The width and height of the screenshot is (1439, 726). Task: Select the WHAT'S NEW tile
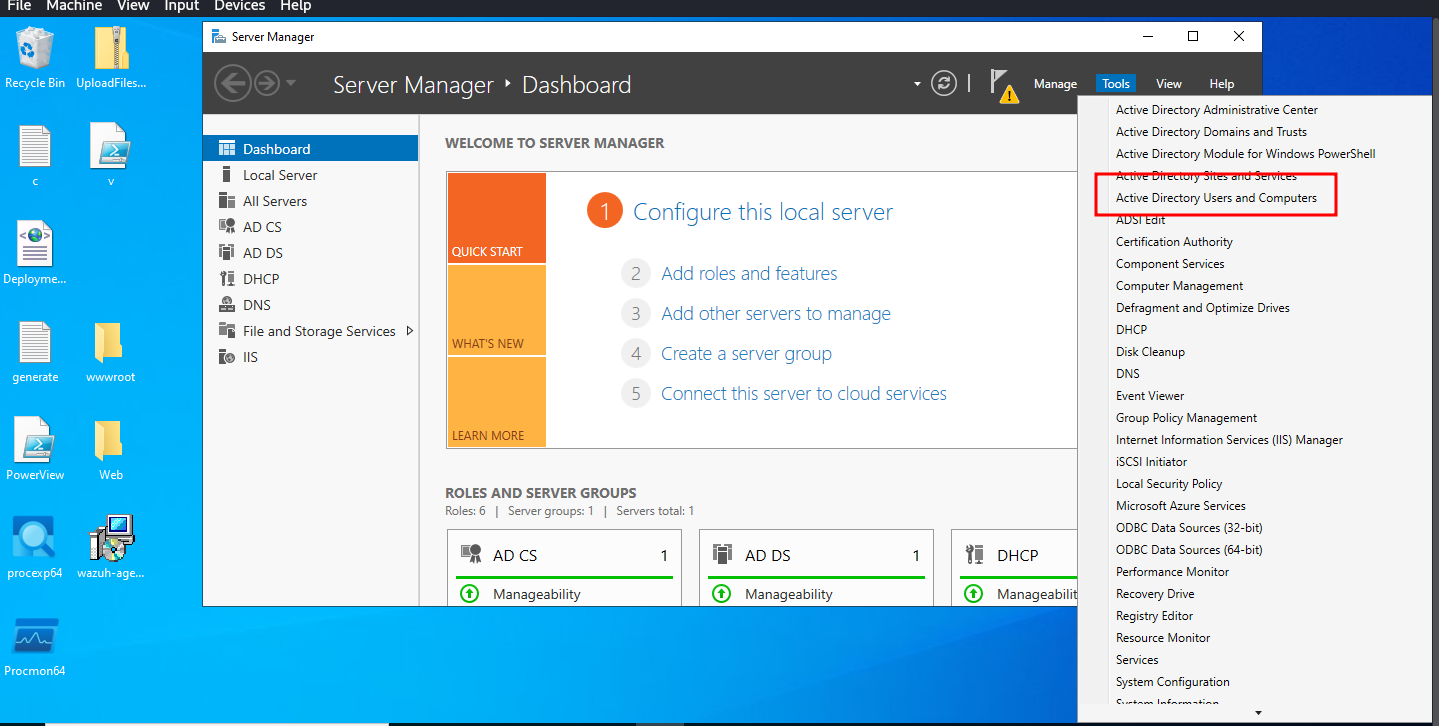(x=497, y=310)
